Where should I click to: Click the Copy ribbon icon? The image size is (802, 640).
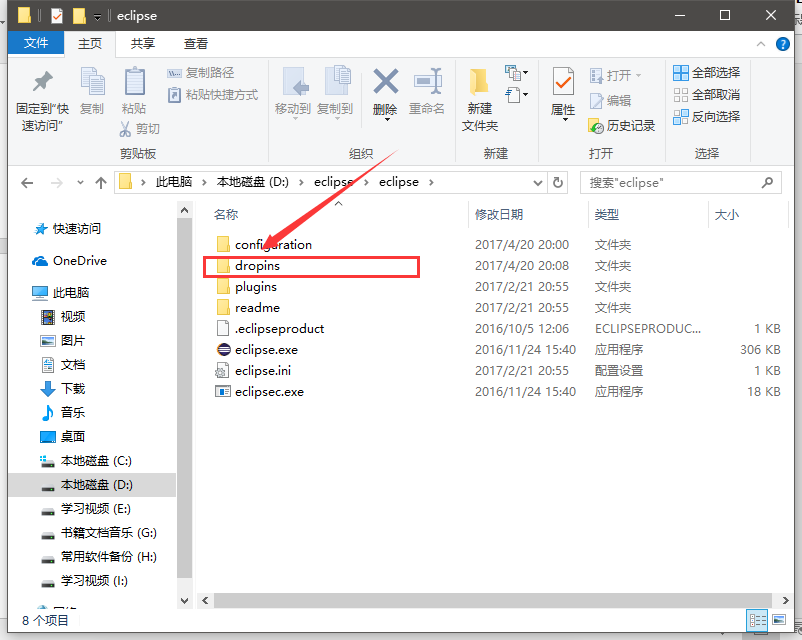point(92,82)
